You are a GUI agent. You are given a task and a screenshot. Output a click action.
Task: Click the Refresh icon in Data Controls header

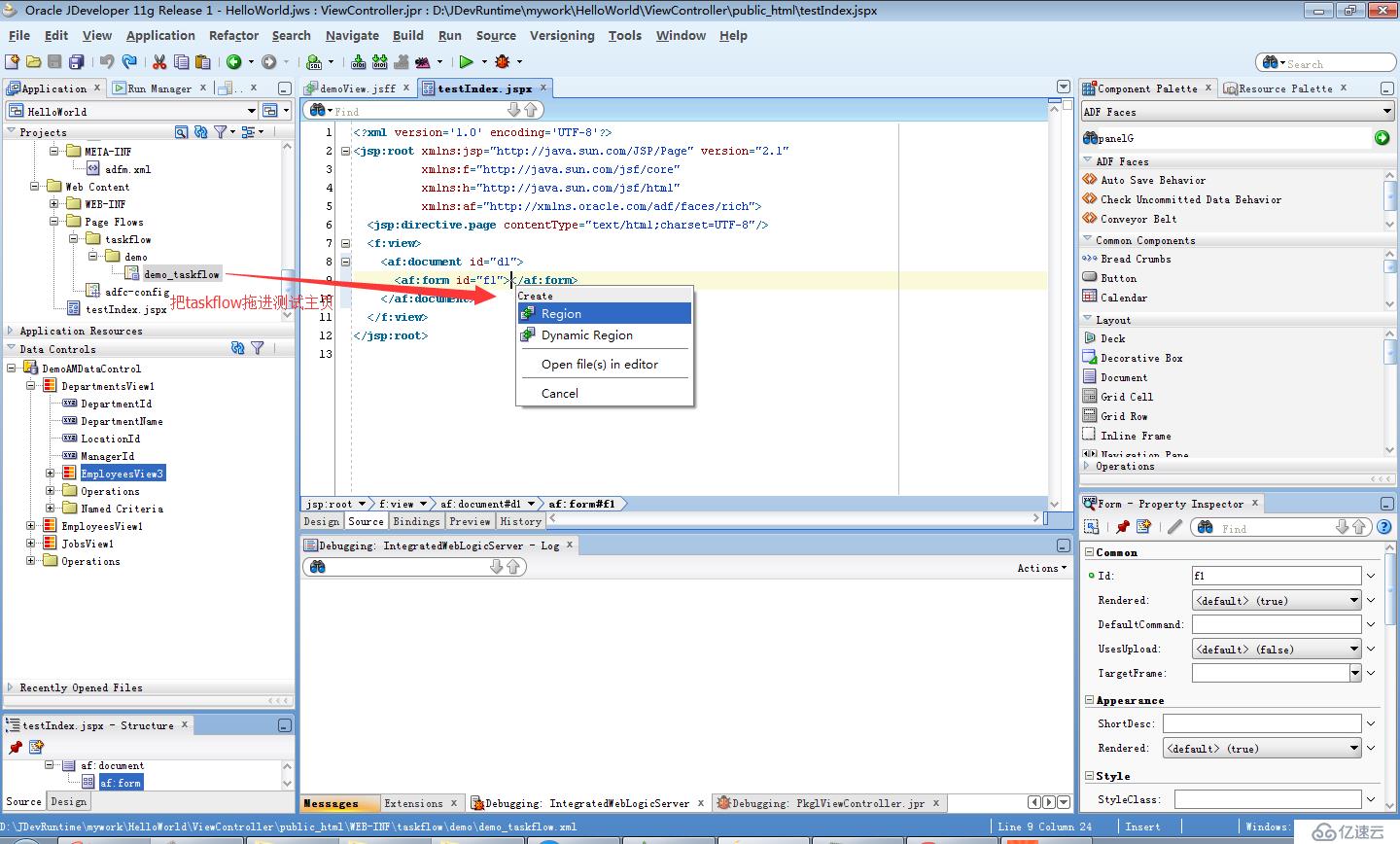point(238,347)
